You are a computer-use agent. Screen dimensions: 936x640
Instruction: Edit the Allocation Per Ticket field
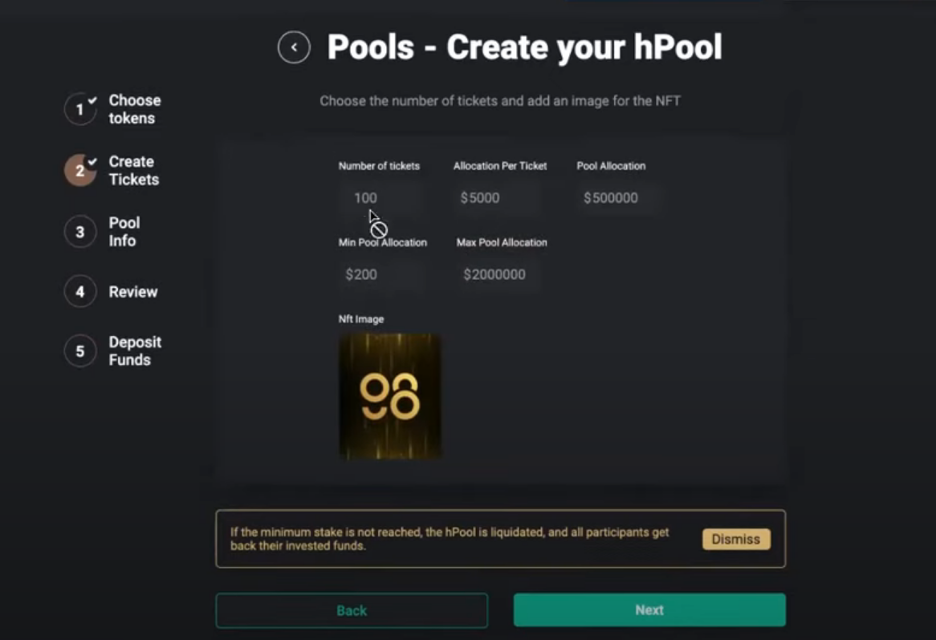(x=497, y=198)
